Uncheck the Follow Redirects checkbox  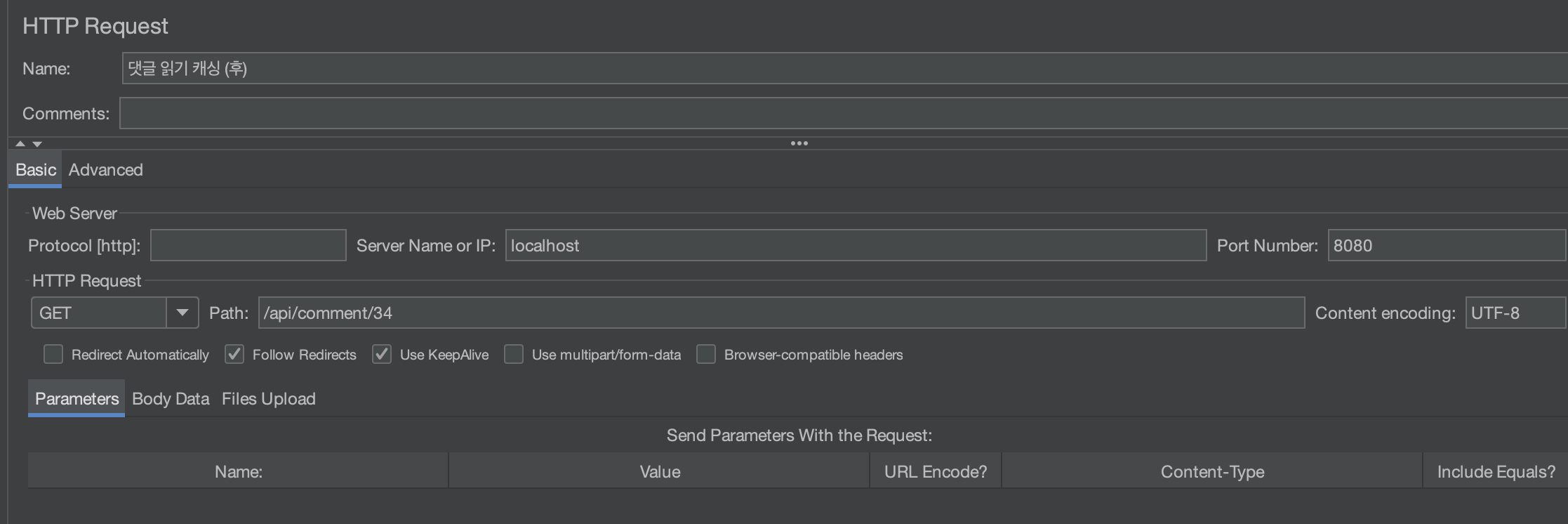234,354
